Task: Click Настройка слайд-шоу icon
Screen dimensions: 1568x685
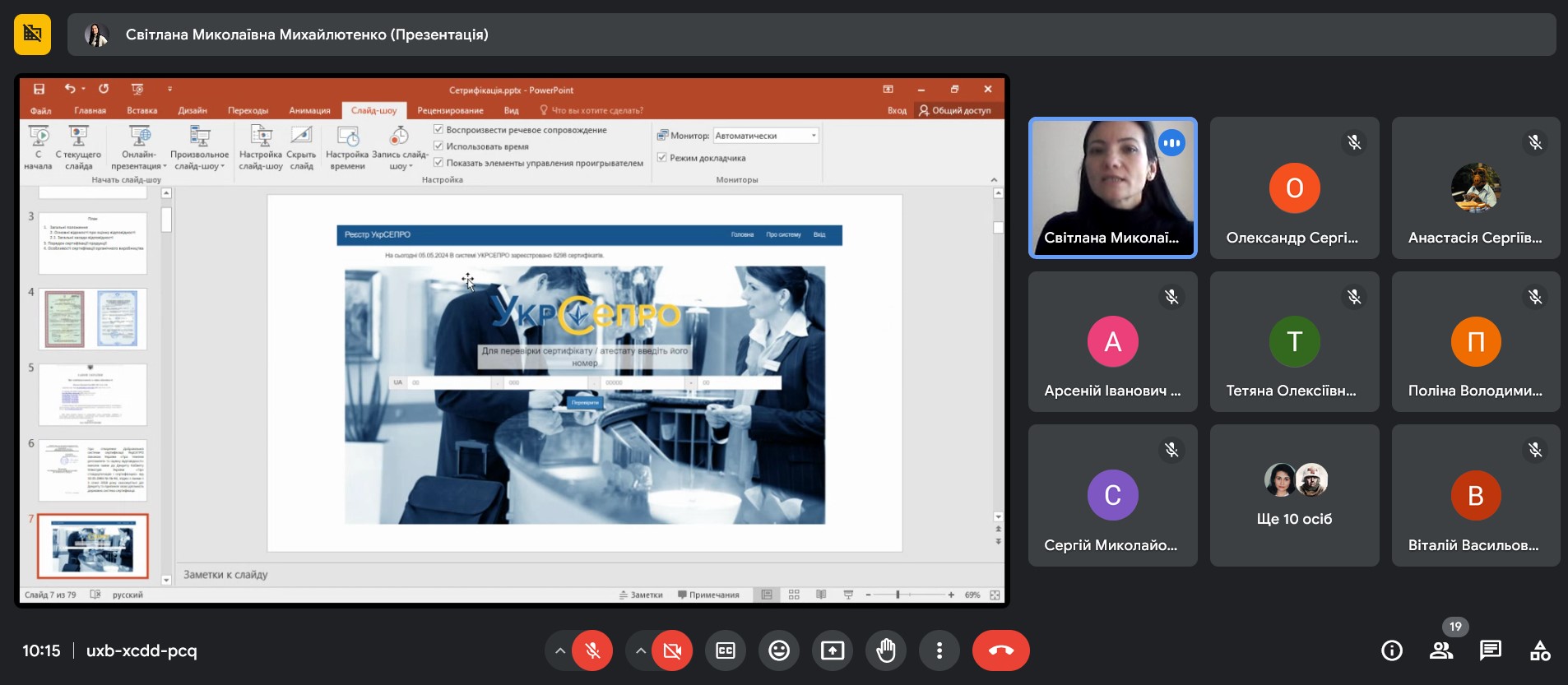Action: [261, 148]
